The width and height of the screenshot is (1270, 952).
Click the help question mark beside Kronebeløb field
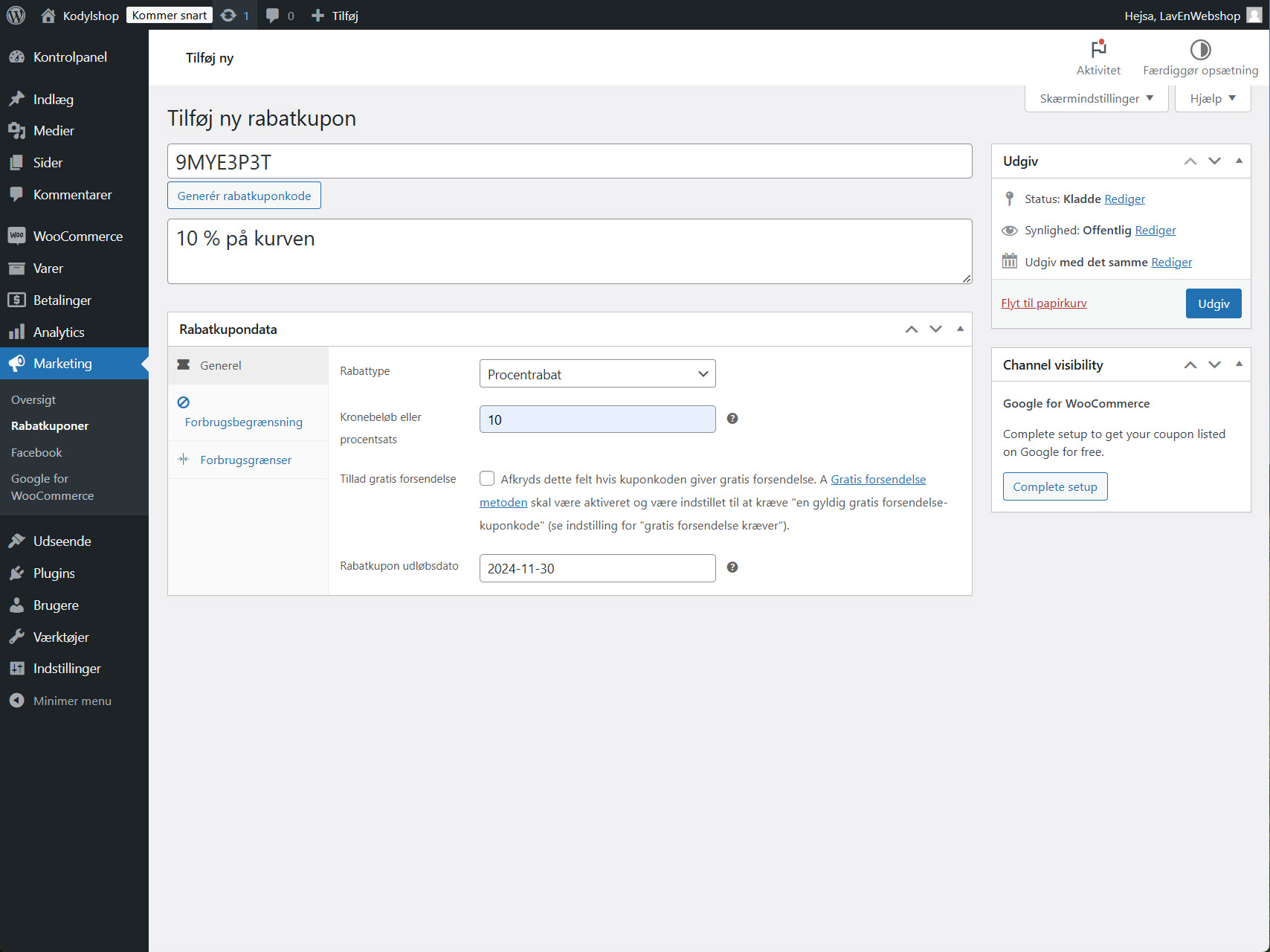(x=732, y=419)
